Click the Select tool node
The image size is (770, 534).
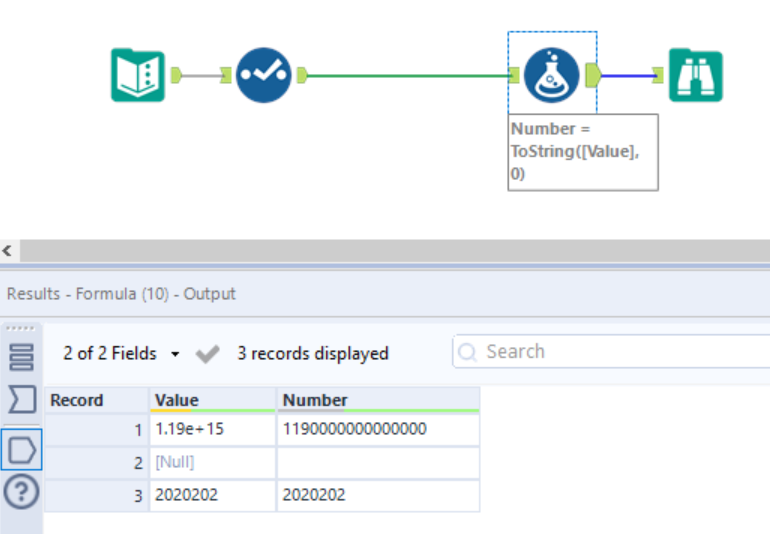tap(264, 75)
